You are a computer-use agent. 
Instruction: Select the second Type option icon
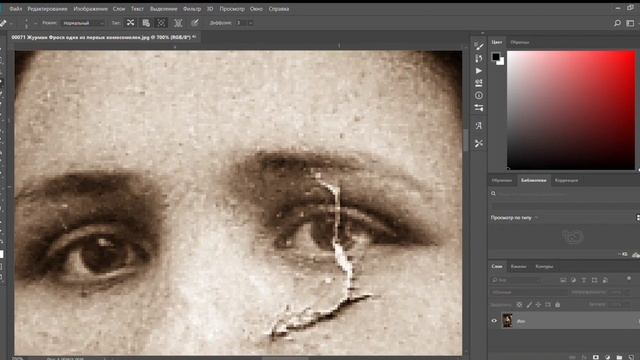click(146, 23)
